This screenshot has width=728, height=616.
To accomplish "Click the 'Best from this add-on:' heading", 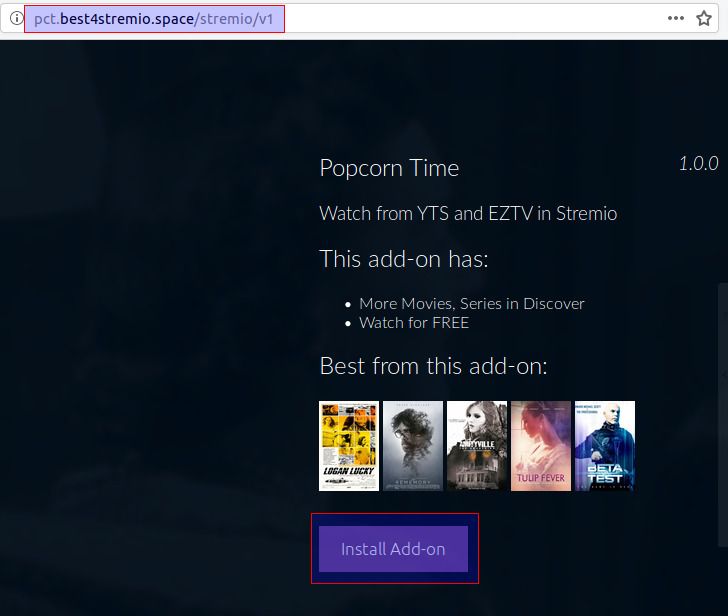I will point(434,366).
